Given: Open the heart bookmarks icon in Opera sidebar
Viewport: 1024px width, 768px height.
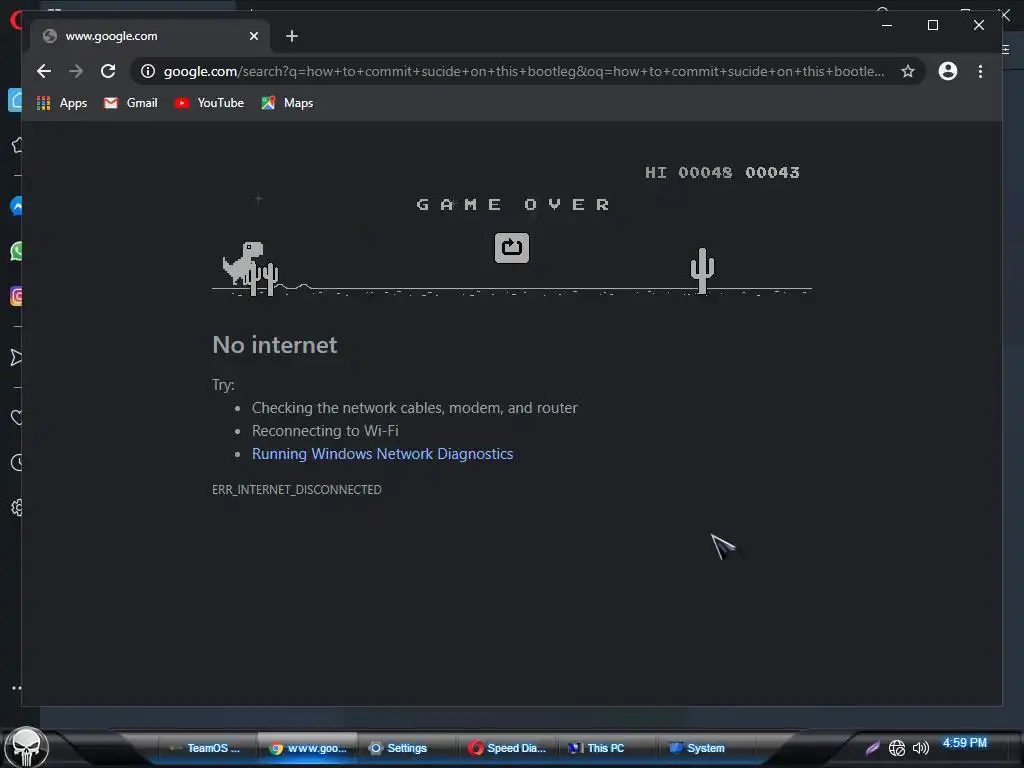Looking at the screenshot, I should [x=17, y=417].
